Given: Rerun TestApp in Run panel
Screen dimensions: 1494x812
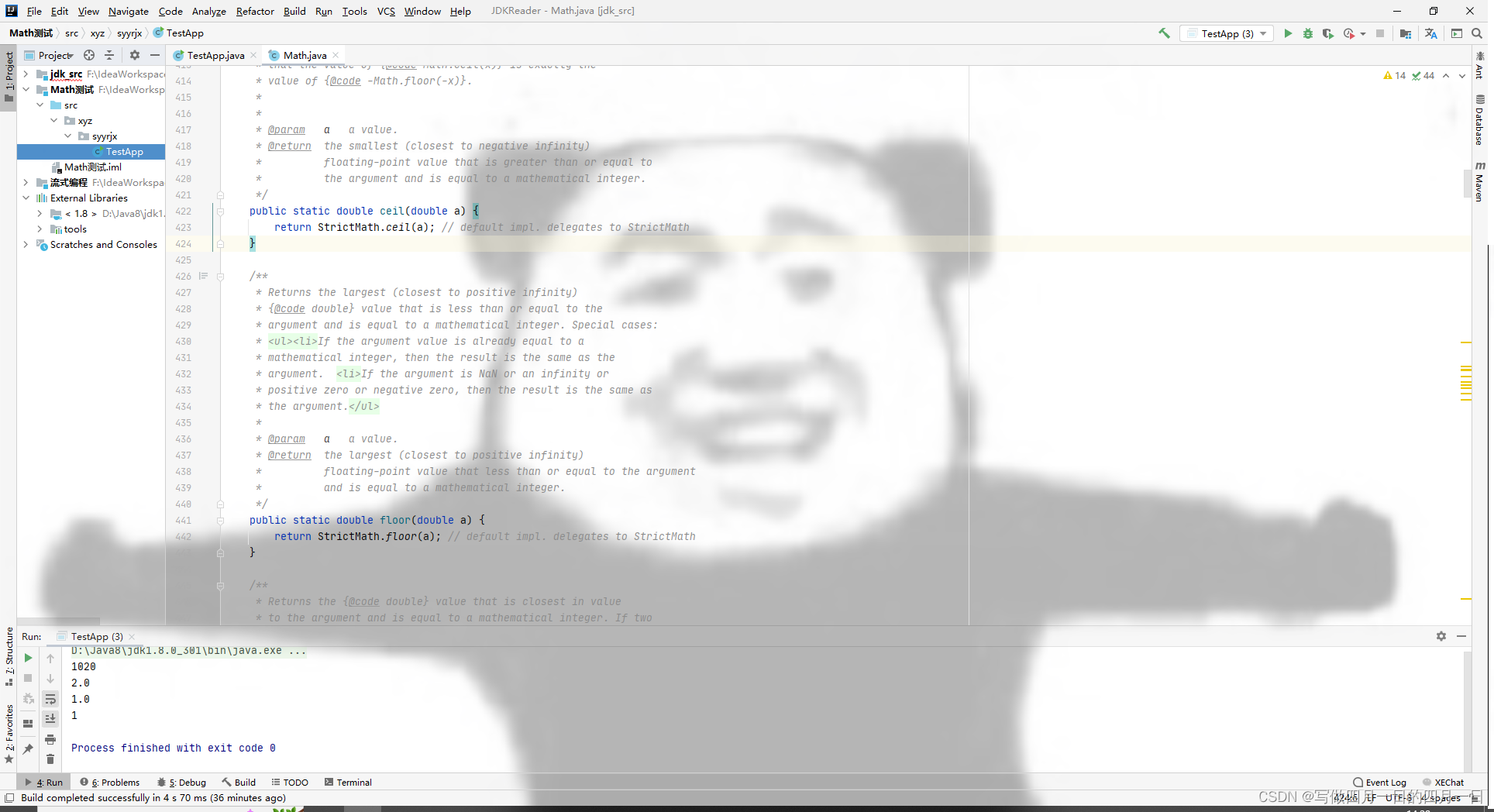Looking at the screenshot, I should [x=29, y=658].
